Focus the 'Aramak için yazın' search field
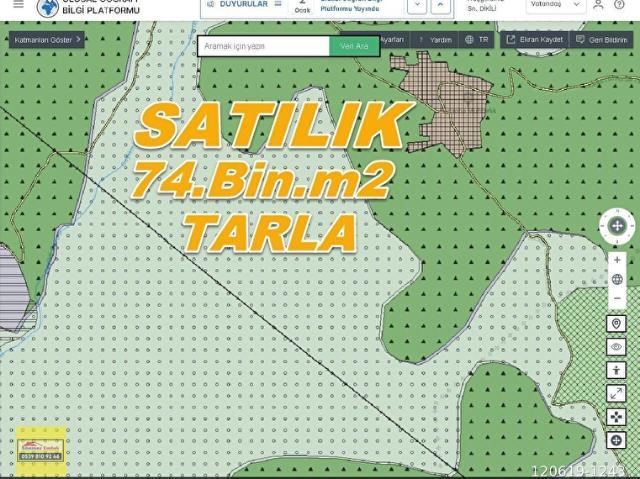Screen dimensions: 640x479 coord(263,46)
